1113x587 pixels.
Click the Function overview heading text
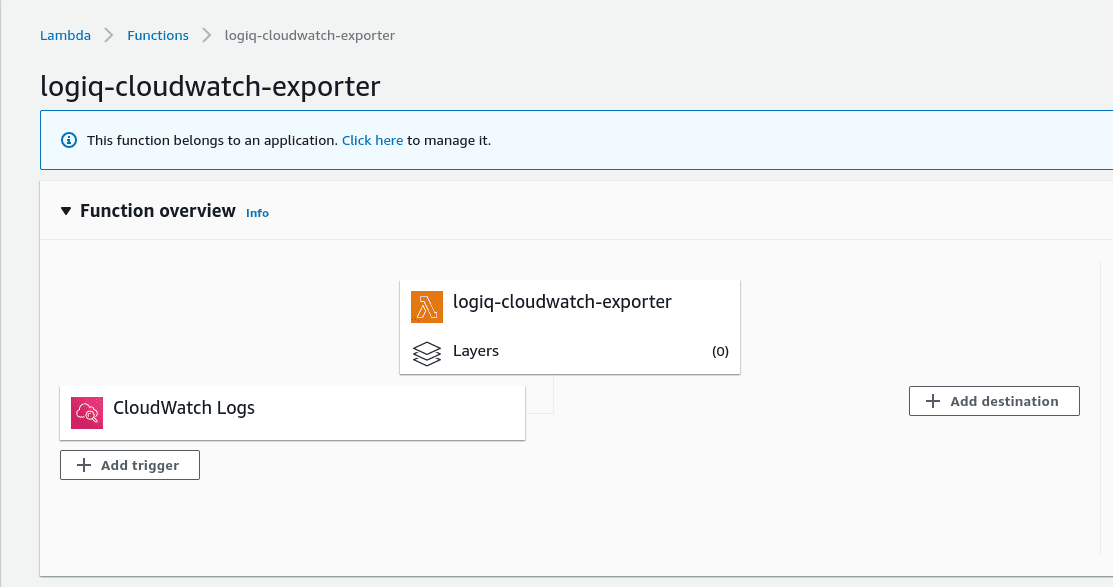click(158, 211)
